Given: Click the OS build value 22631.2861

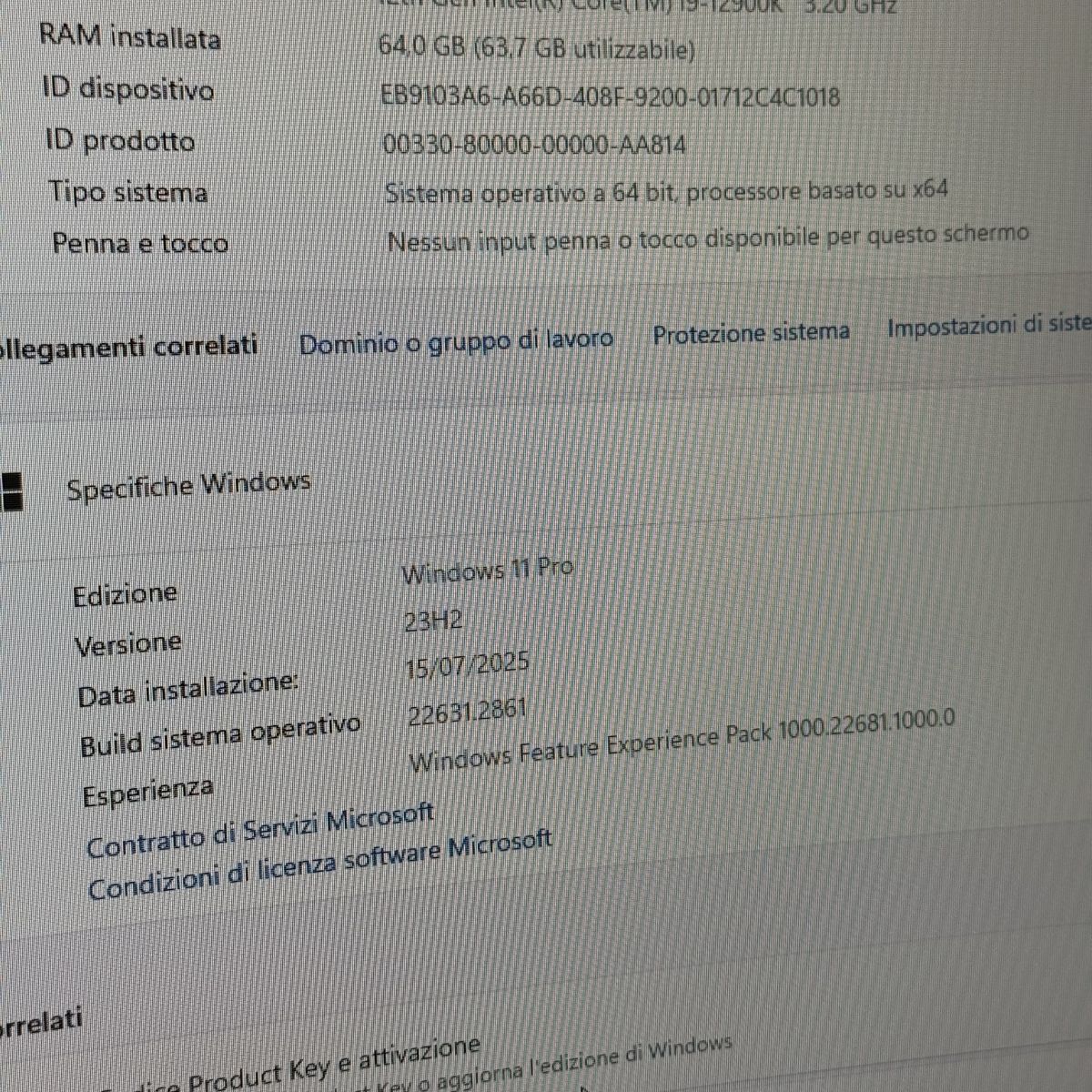Looking at the screenshot, I should pyautogui.click(x=468, y=713).
